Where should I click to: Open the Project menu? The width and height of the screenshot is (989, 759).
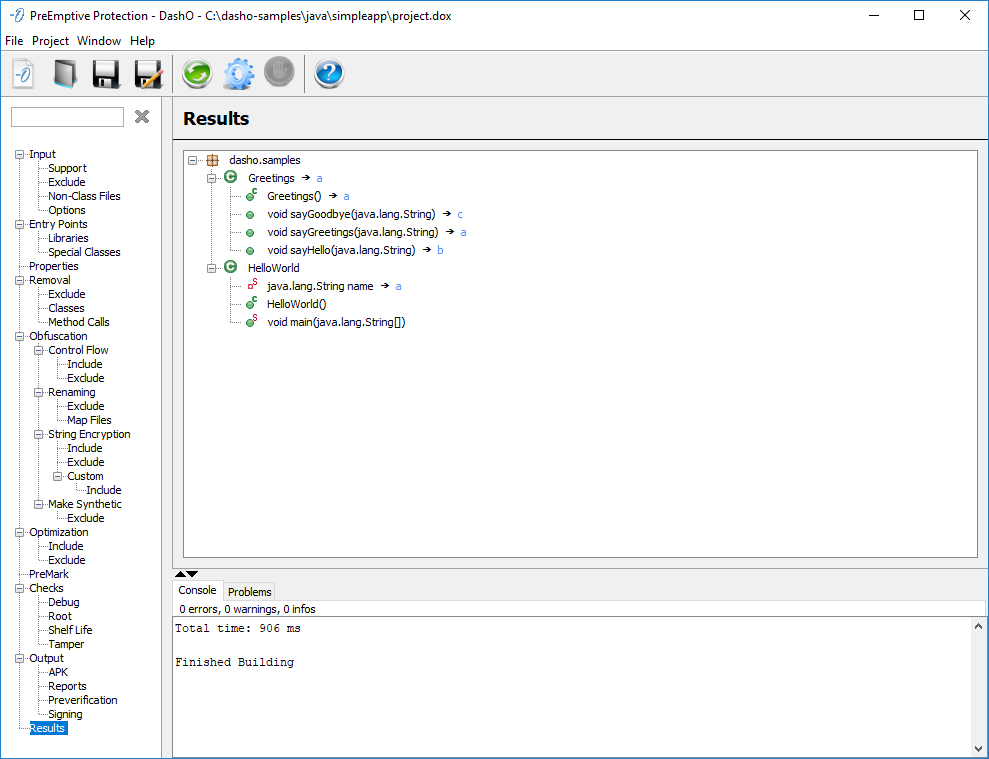point(50,41)
